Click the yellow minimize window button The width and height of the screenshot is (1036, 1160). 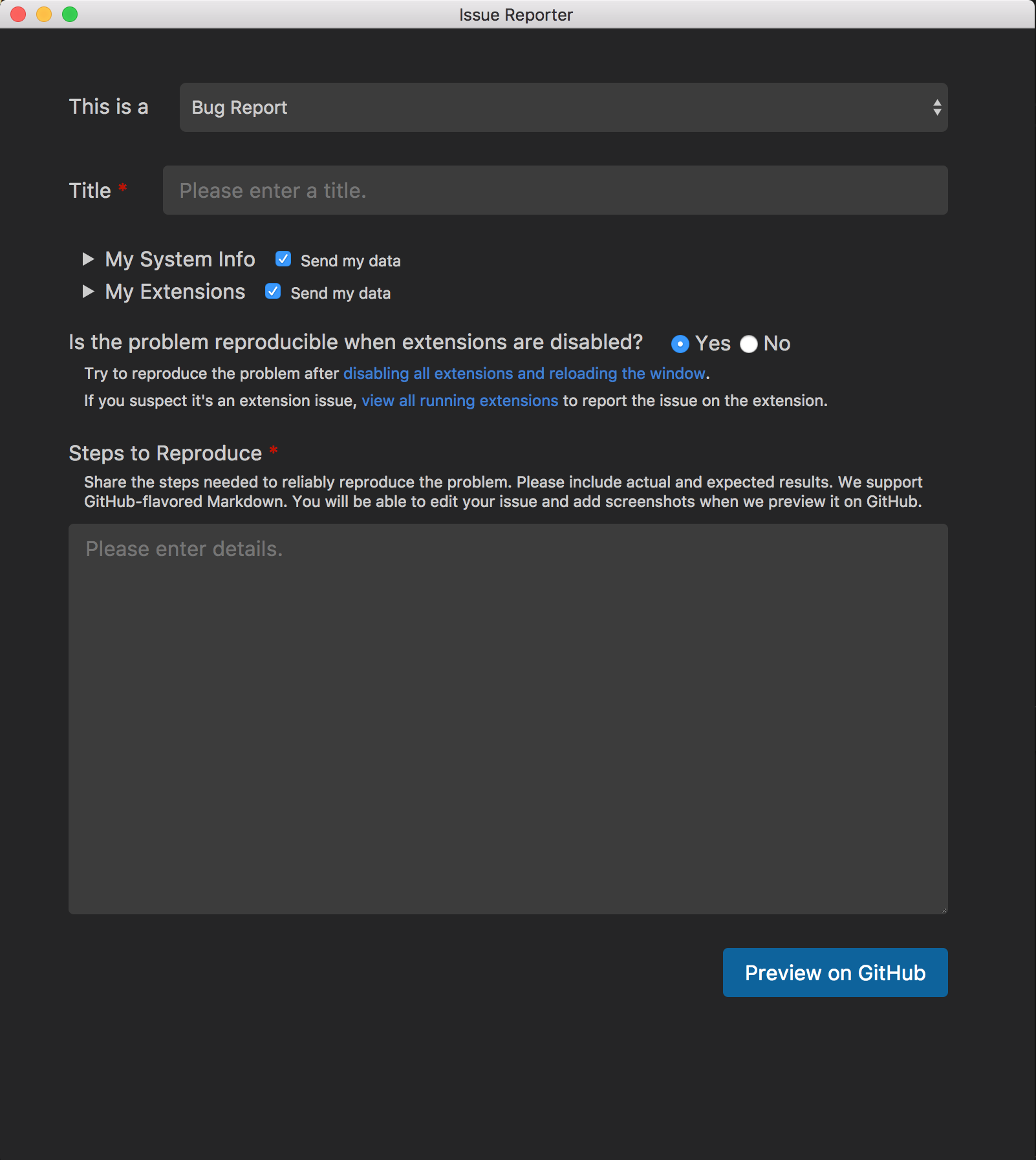[x=44, y=14]
